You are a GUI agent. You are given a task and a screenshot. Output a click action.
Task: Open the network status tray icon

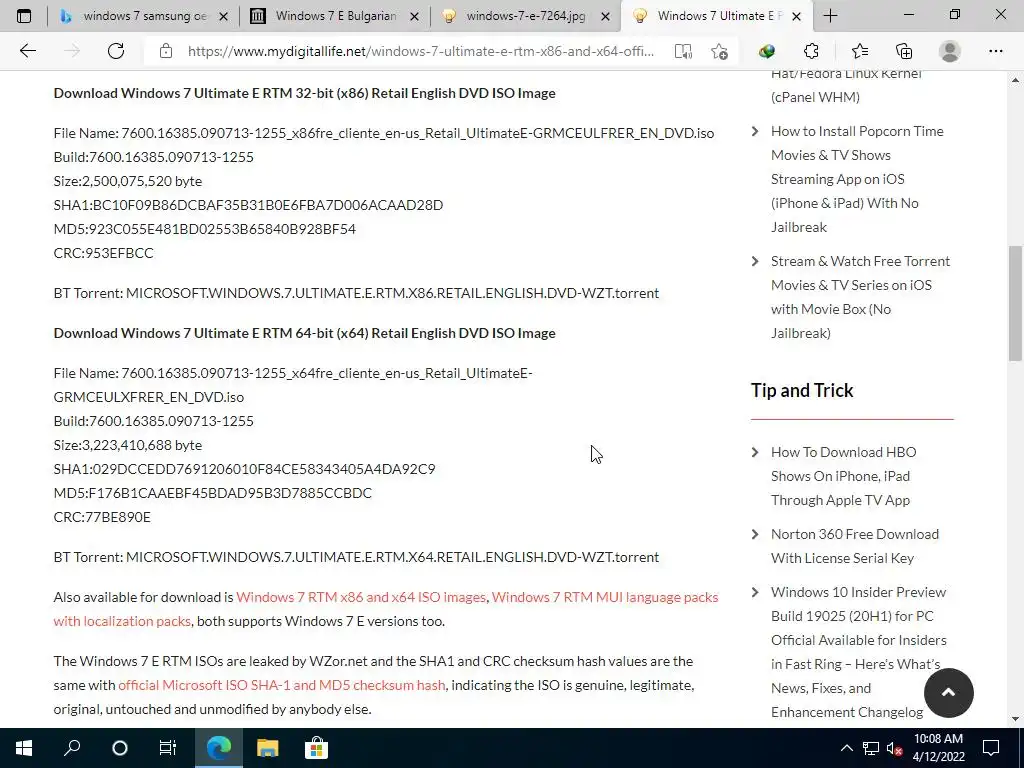coord(870,748)
